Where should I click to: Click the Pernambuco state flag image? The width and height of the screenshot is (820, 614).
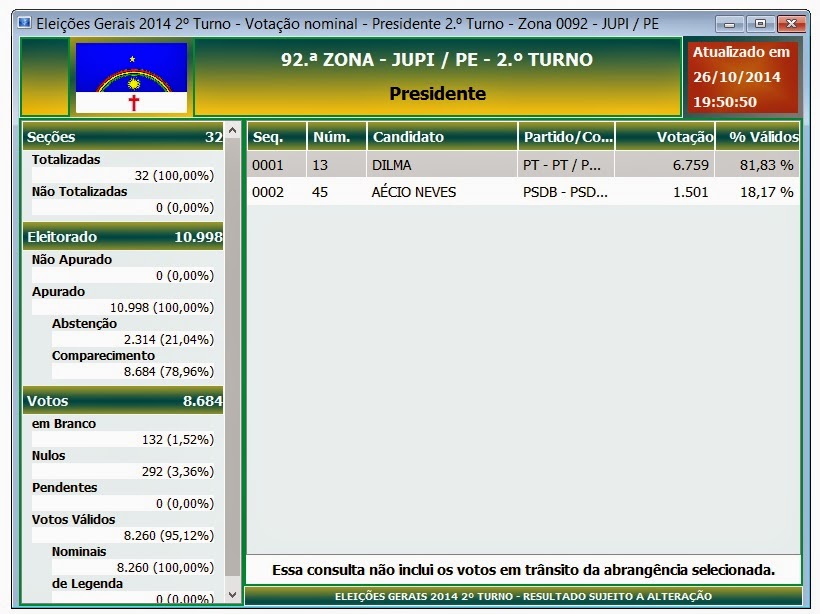(x=131, y=78)
